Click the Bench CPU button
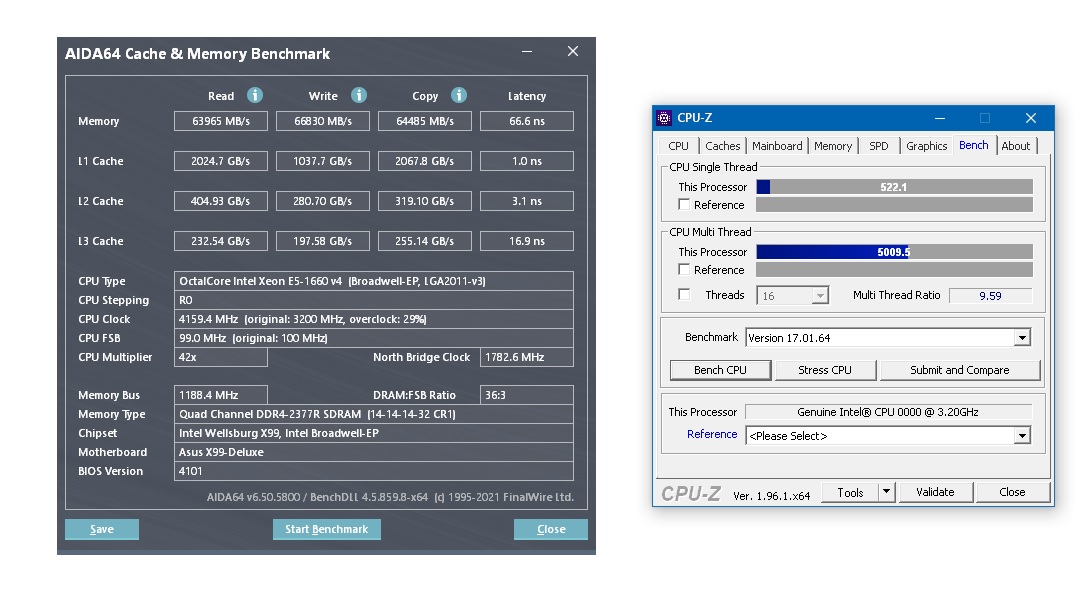 pos(720,370)
